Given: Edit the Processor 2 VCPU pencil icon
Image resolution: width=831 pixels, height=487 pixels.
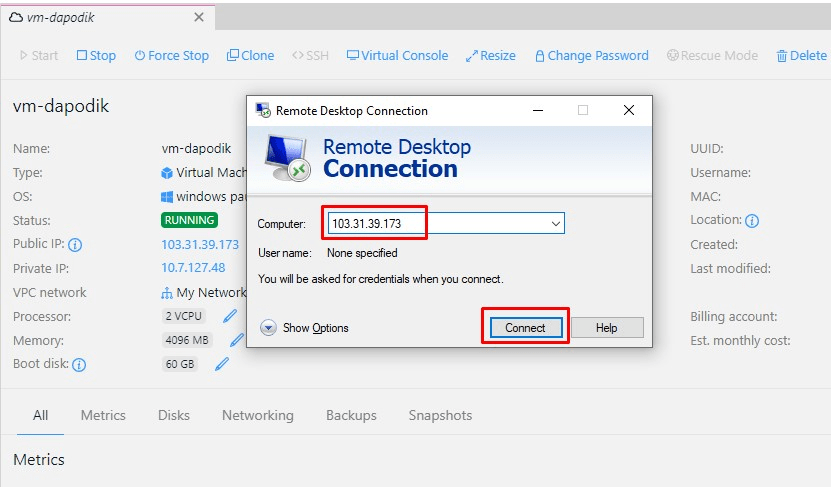Looking at the screenshot, I should tap(229, 316).
